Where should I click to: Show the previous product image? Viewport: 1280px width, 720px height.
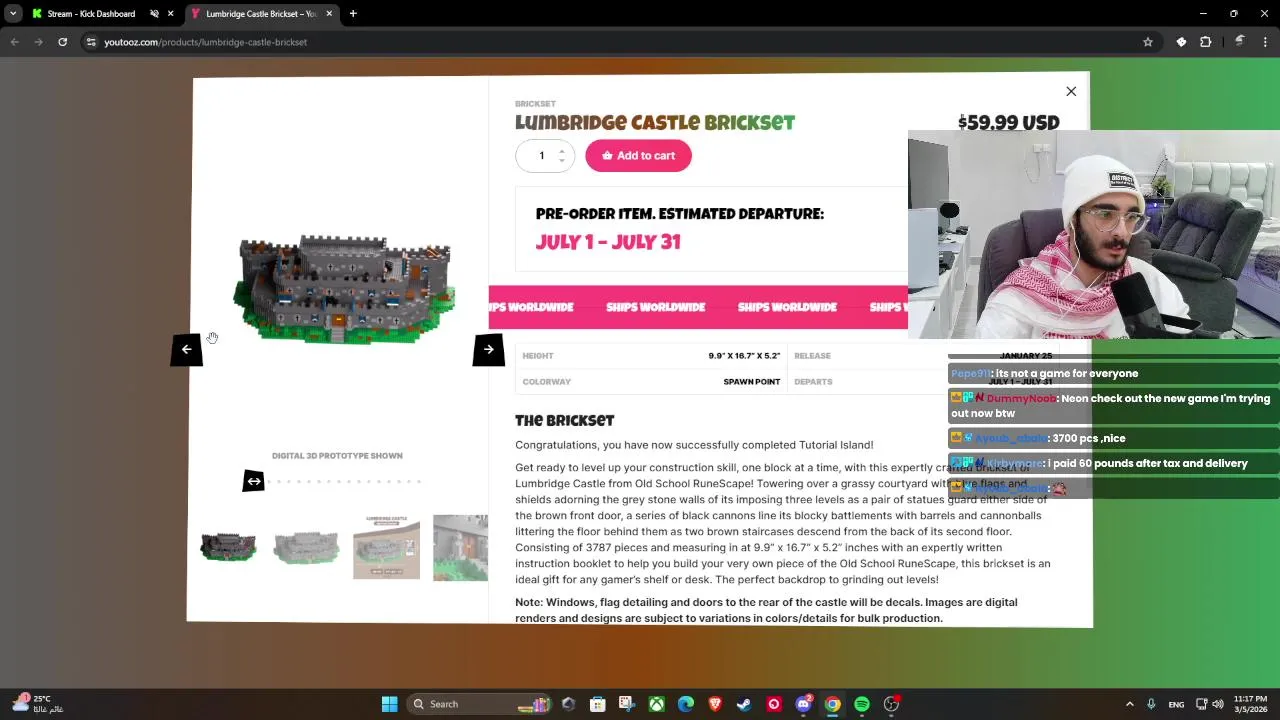186,349
